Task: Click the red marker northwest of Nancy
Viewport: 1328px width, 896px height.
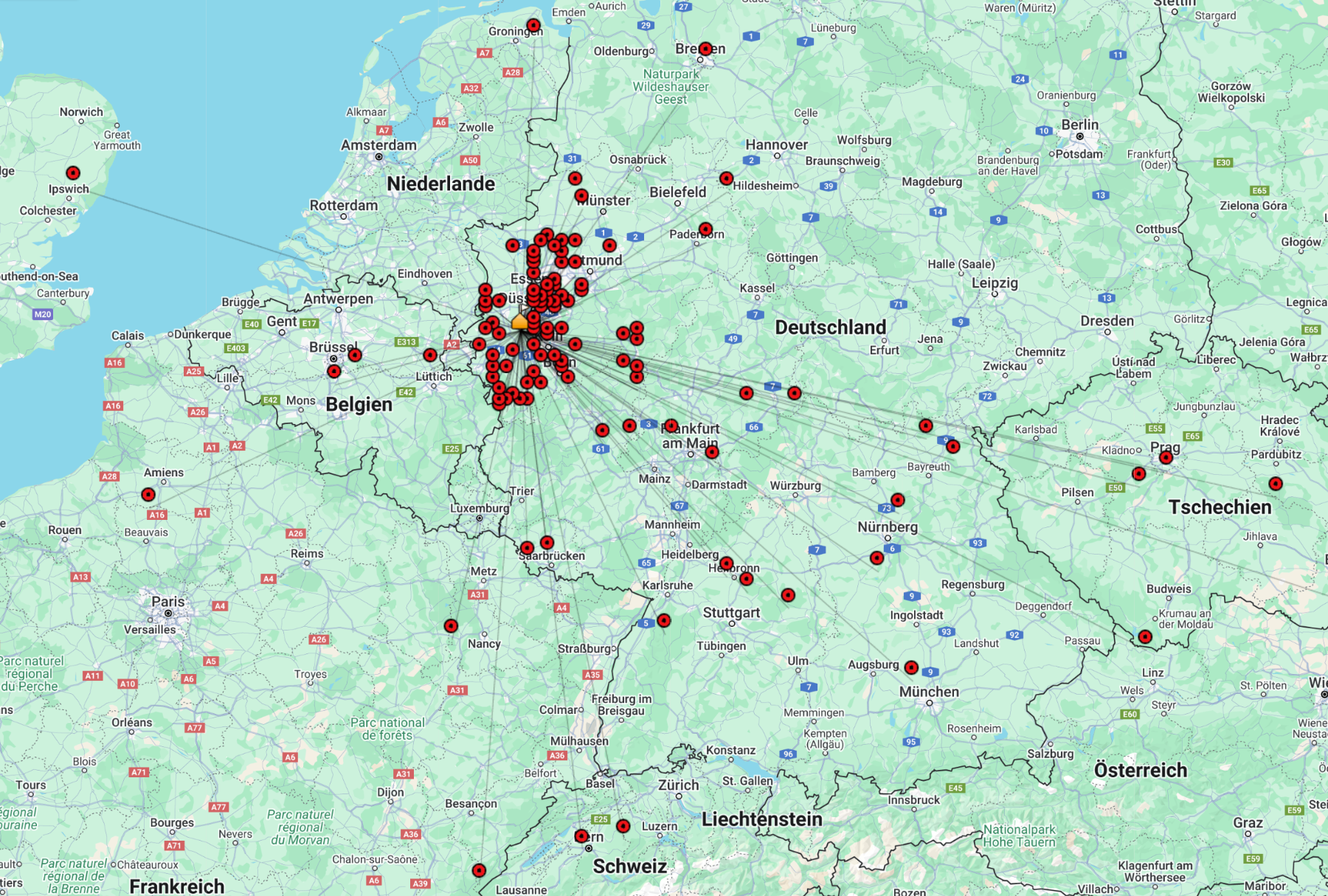Action: 451,626
